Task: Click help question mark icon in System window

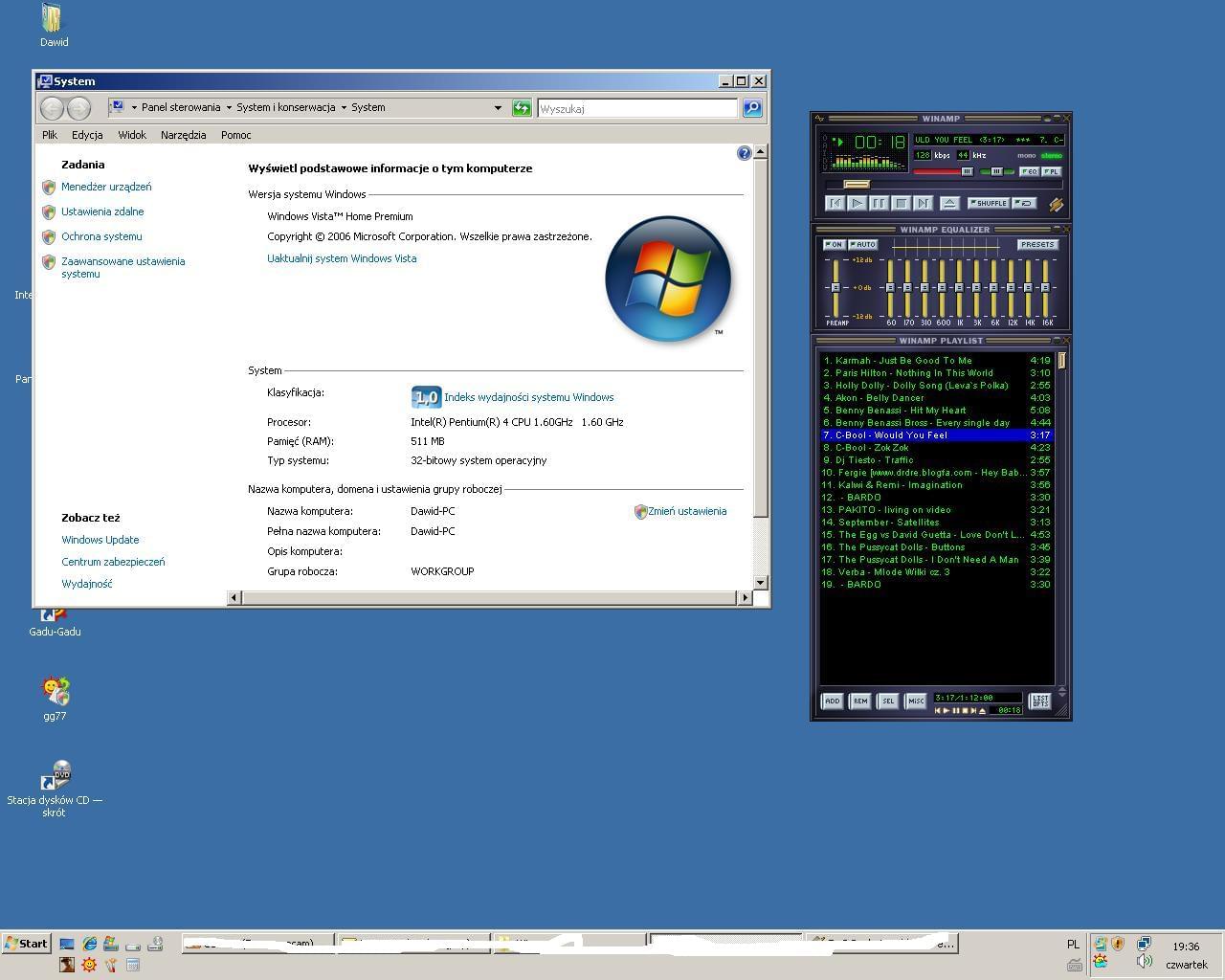Action: (745, 153)
